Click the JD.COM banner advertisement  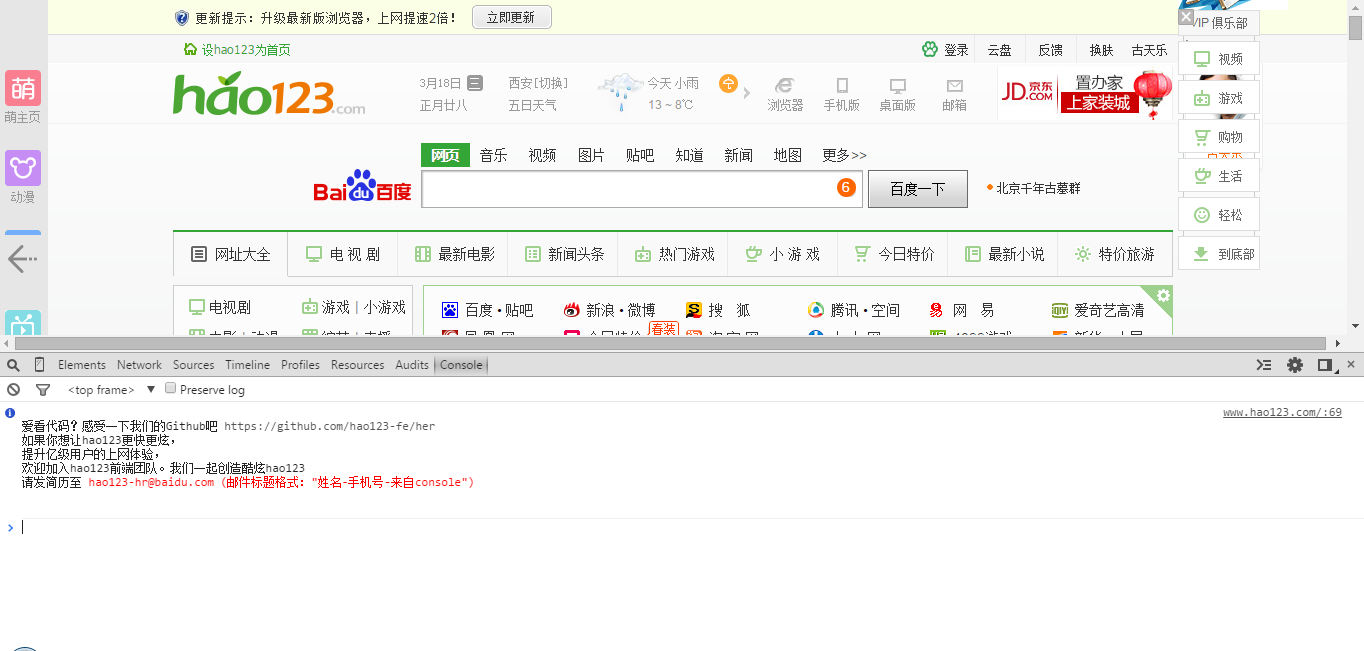(1084, 94)
